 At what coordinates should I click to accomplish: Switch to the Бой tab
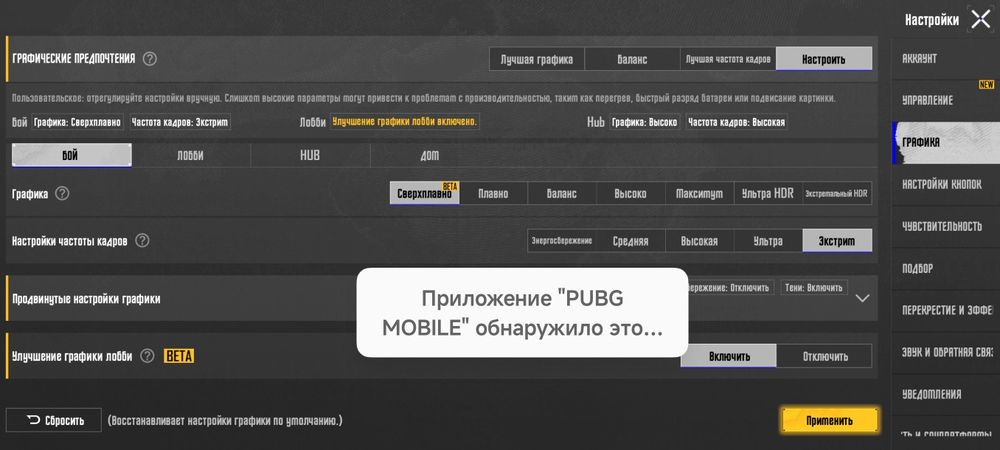[x=71, y=156]
